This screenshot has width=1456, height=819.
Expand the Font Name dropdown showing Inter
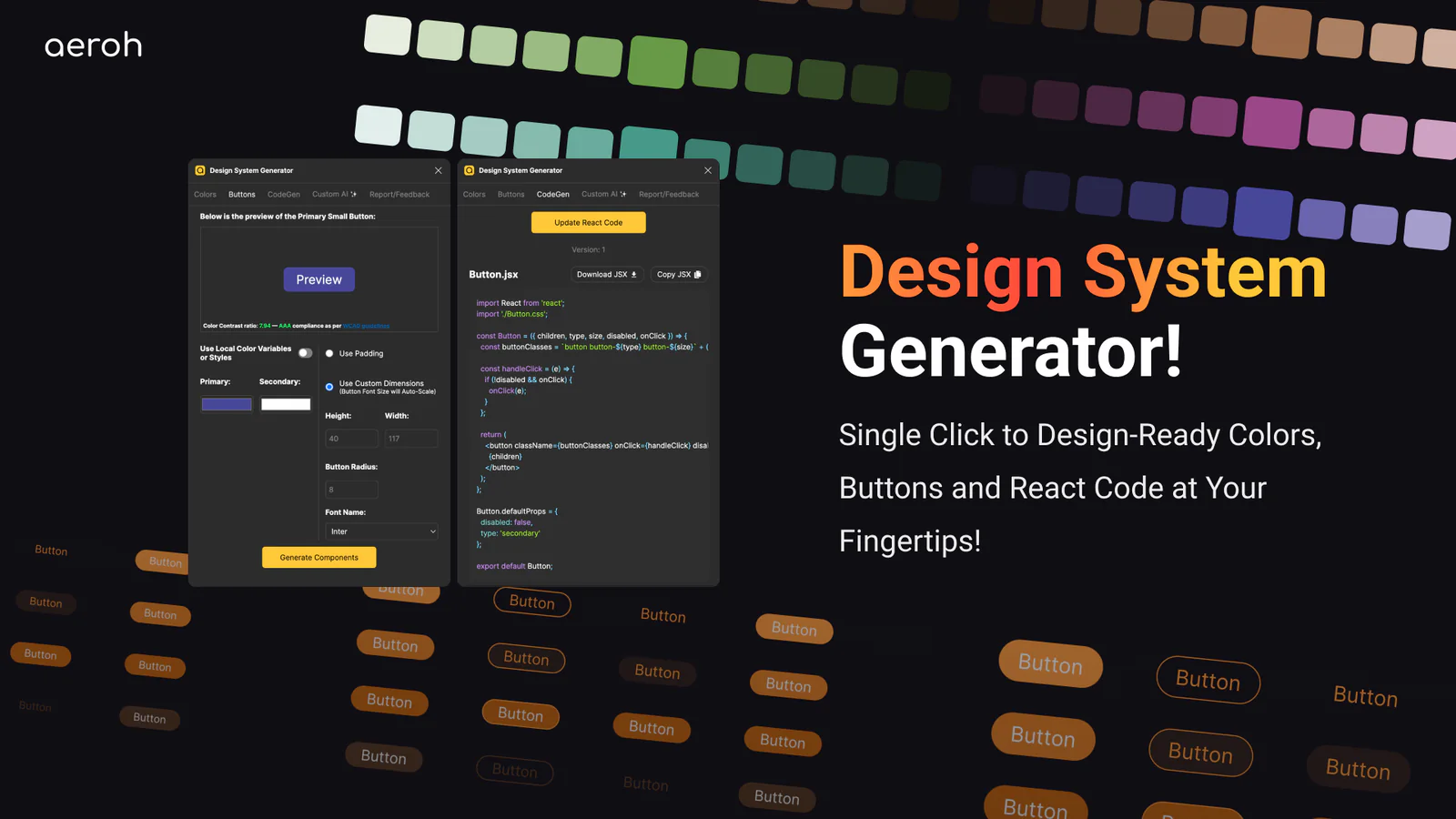point(381,531)
